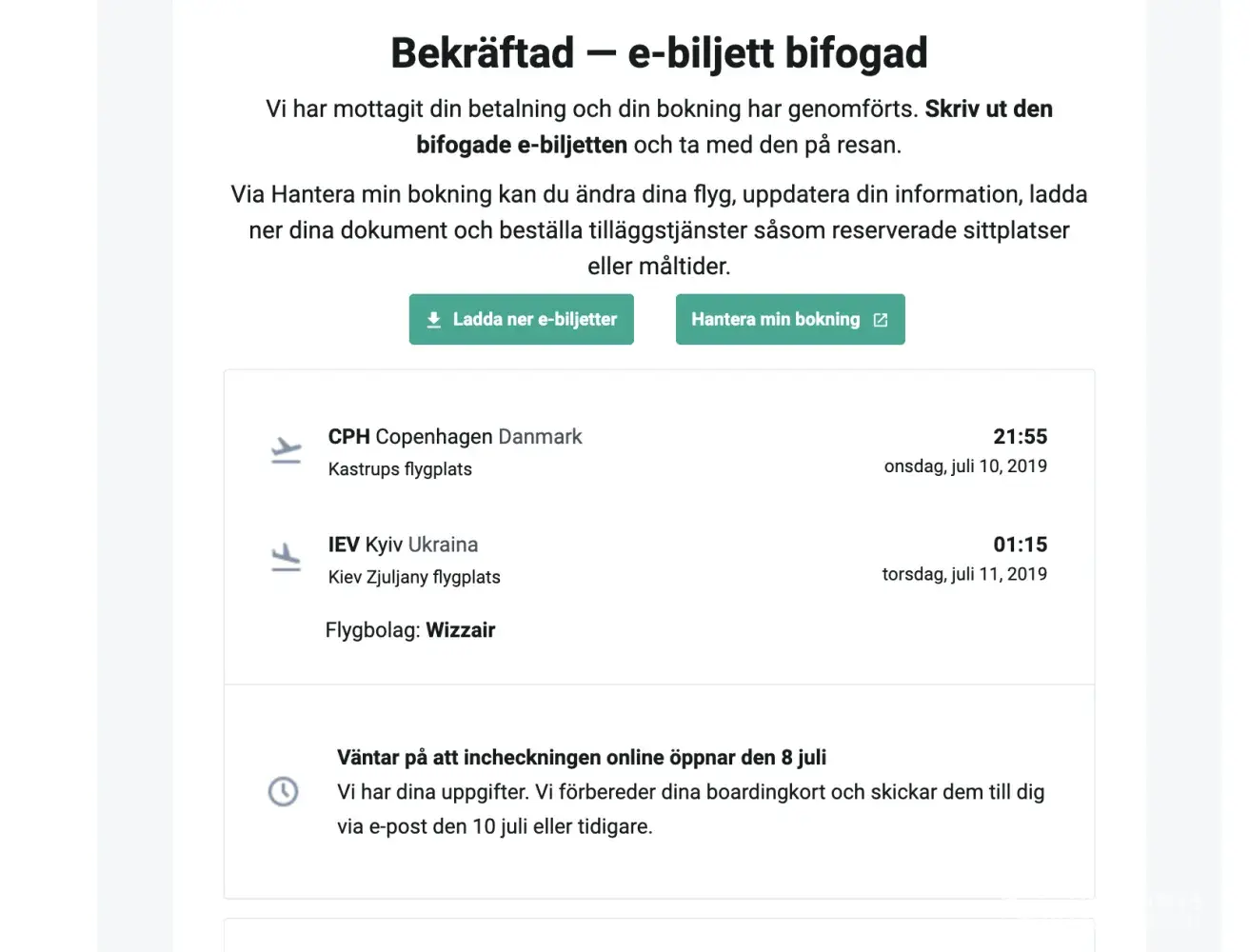This screenshot has height=952, width=1250.
Task: Select the IEV Kyiv Ukraina text
Action: pyautogui.click(x=403, y=545)
